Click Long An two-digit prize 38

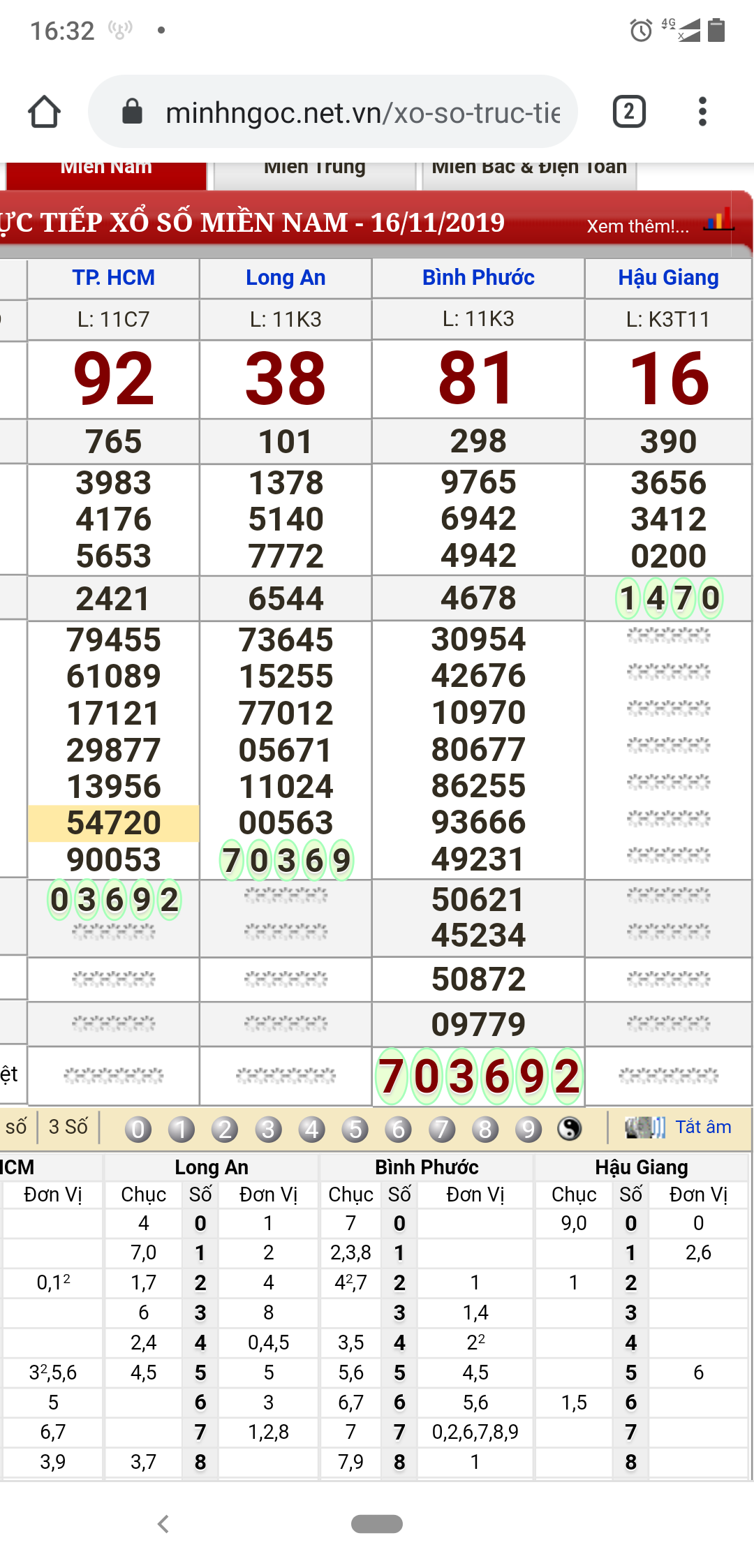click(x=286, y=378)
